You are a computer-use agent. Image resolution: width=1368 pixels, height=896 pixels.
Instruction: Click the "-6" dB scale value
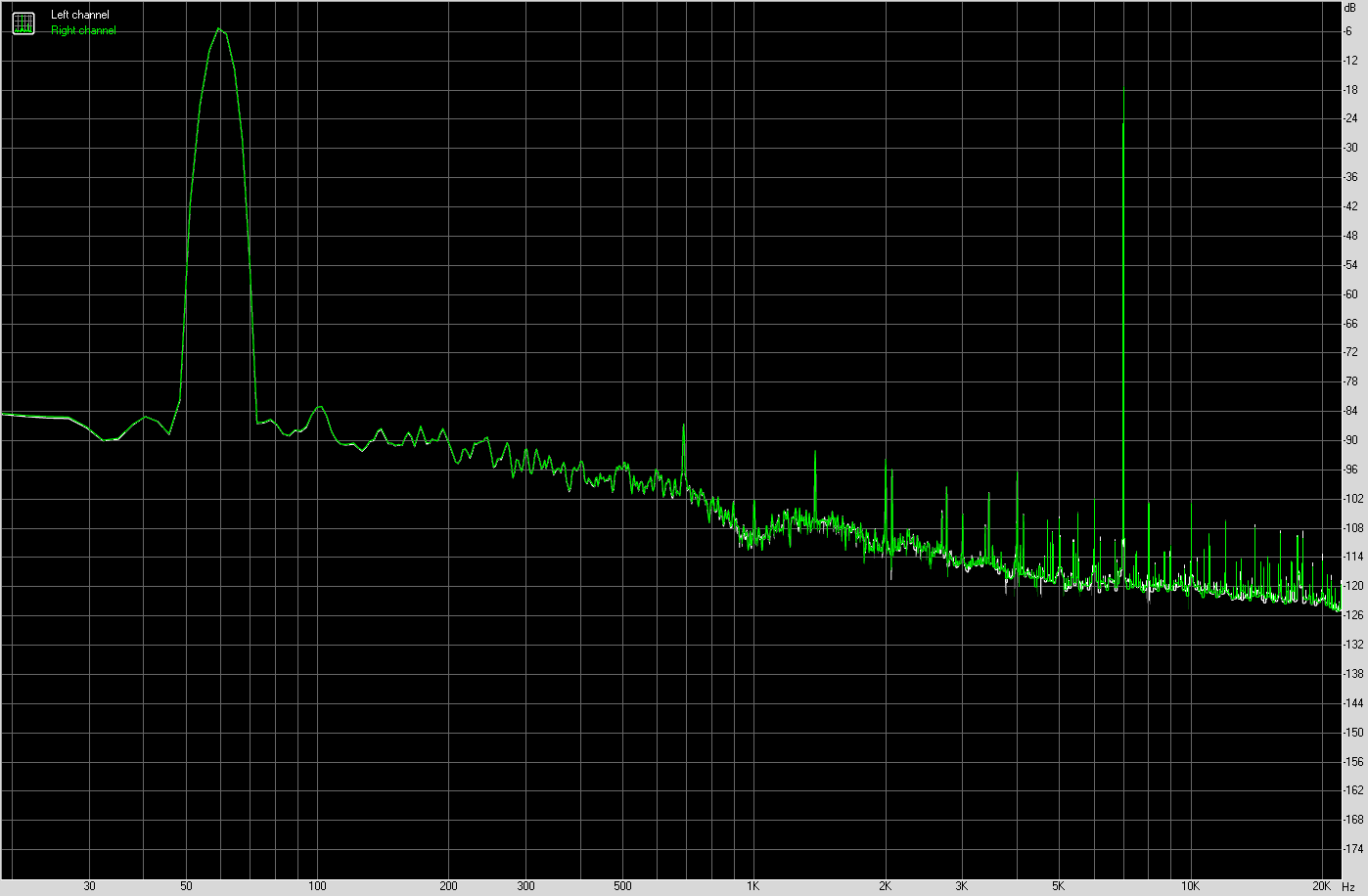1349,31
